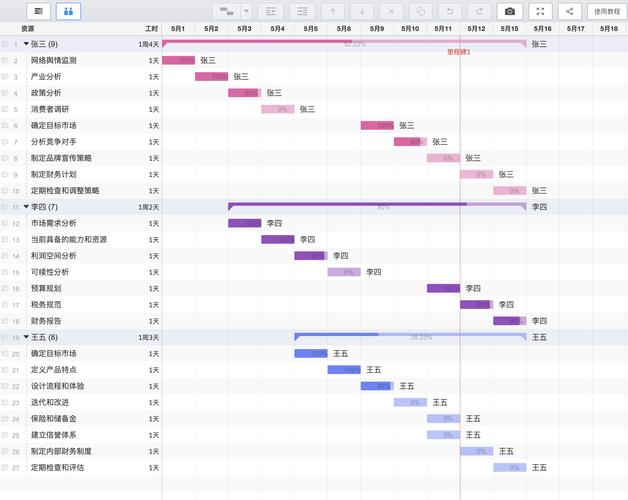Switch to the task list view
Image resolution: width=628 pixels, height=500 pixels.
38,11
